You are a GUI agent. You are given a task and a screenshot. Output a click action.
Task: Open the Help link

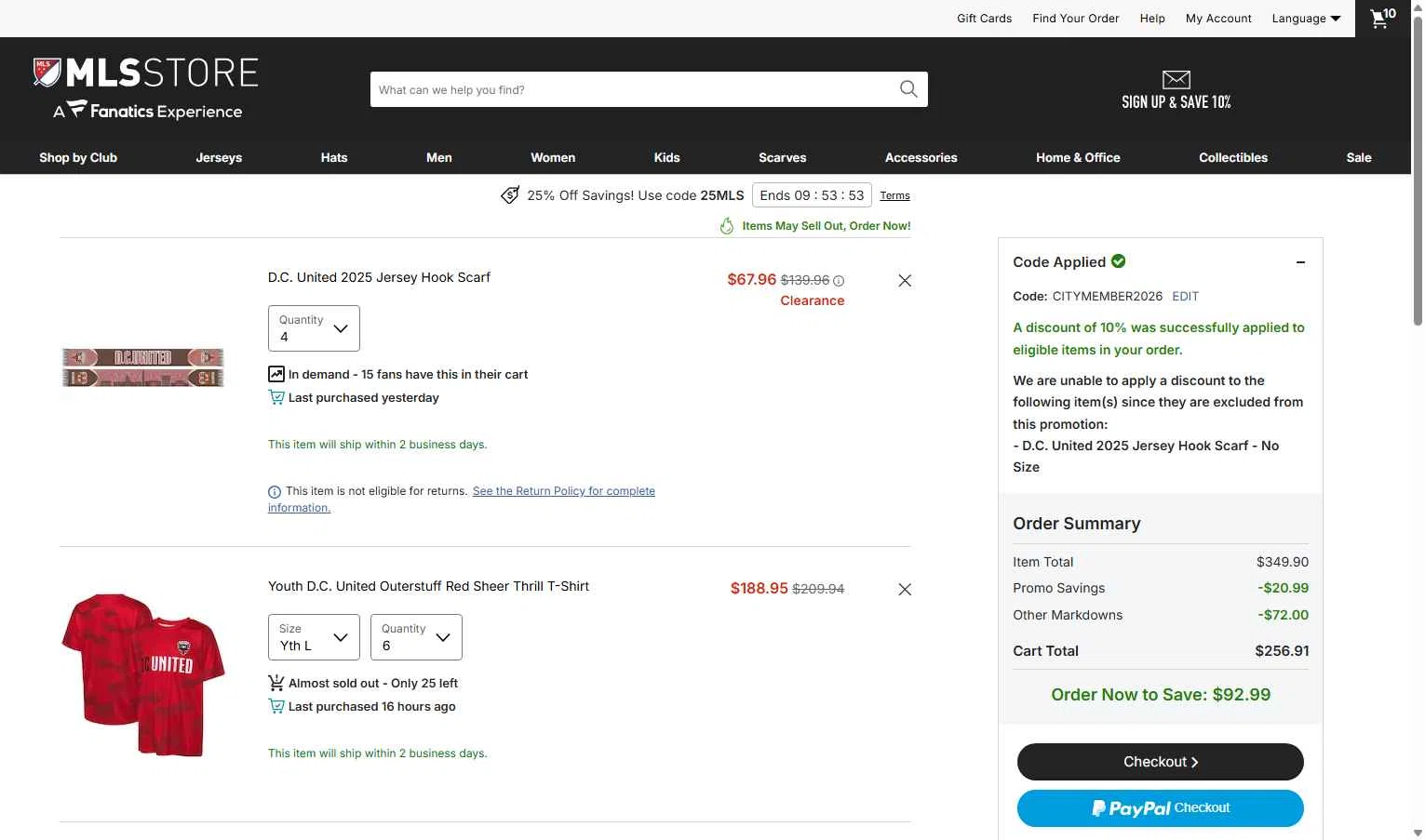tap(1152, 19)
